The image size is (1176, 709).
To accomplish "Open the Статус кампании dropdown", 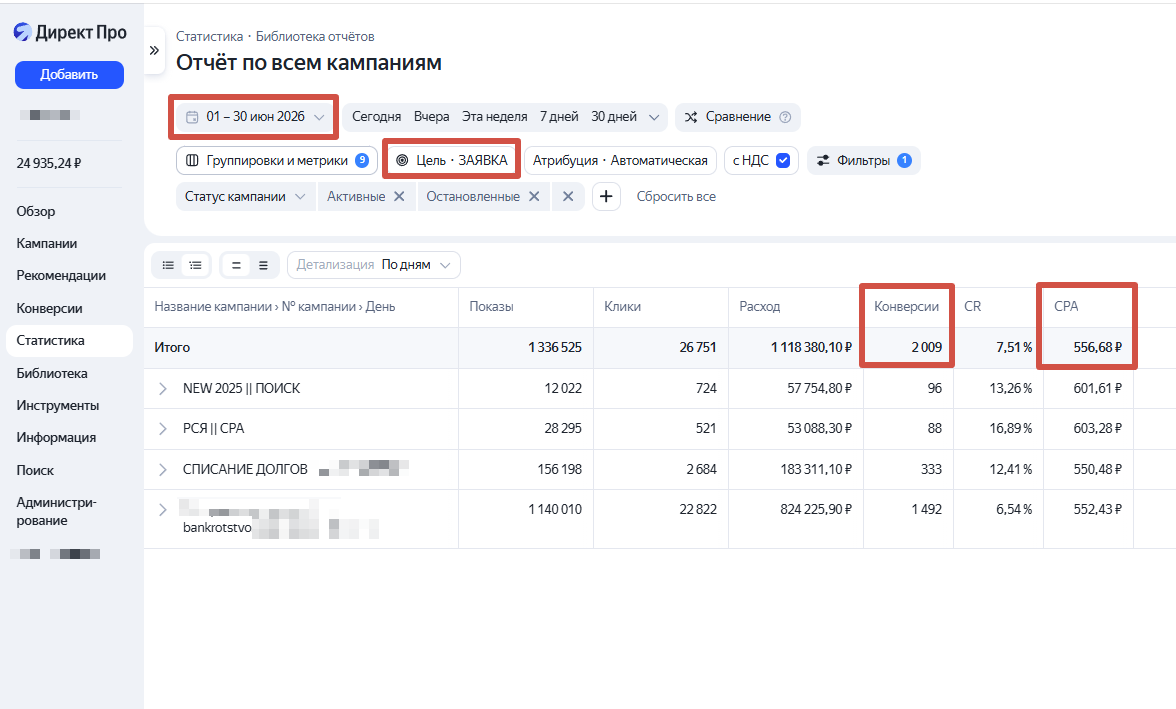I will tap(245, 197).
